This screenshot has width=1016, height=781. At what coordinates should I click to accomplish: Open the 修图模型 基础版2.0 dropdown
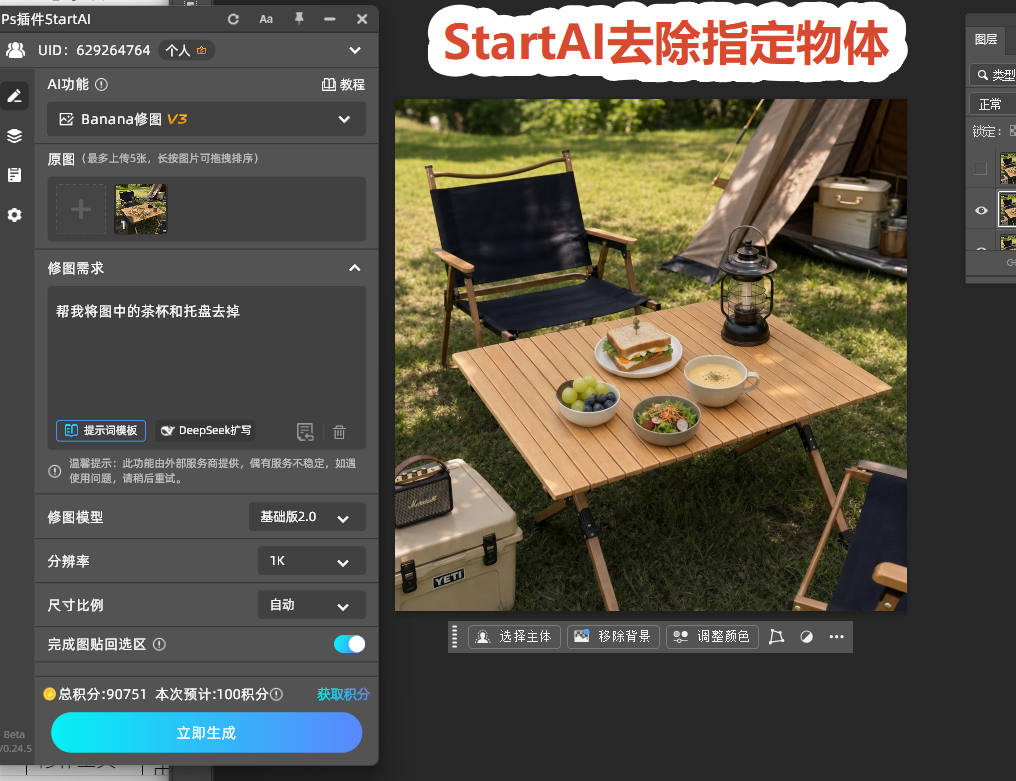point(307,517)
